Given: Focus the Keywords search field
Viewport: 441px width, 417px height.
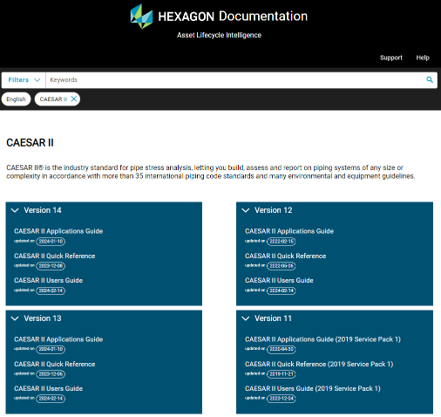Looking at the screenshot, I should tap(235, 80).
